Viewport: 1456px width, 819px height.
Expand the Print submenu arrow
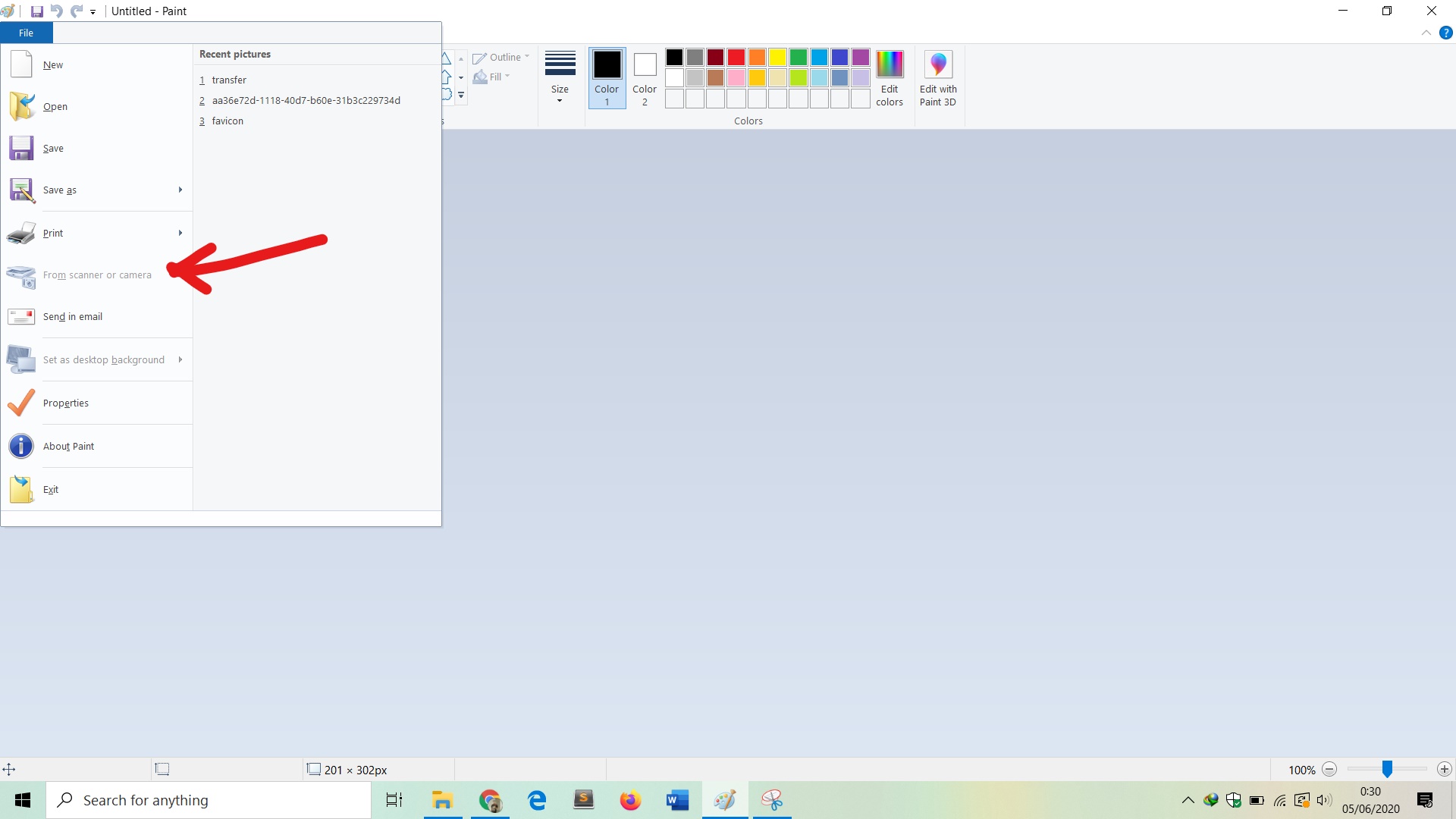(x=180, y=233)
